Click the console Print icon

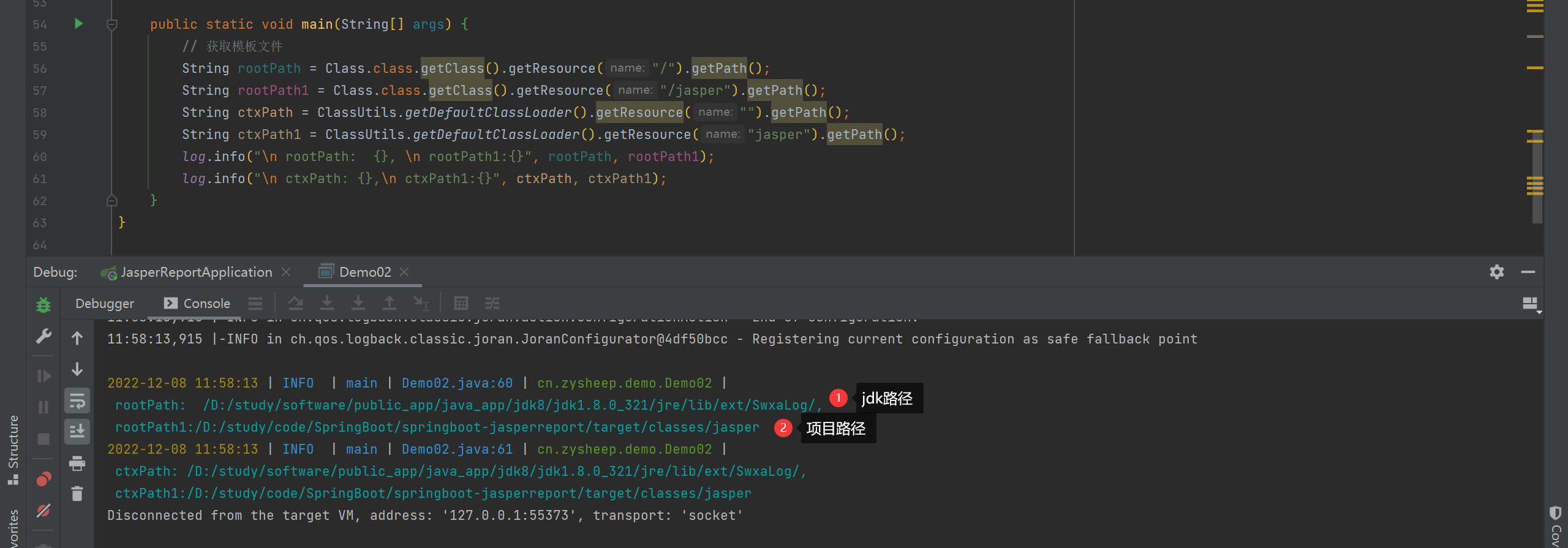[x=77, y=464]
